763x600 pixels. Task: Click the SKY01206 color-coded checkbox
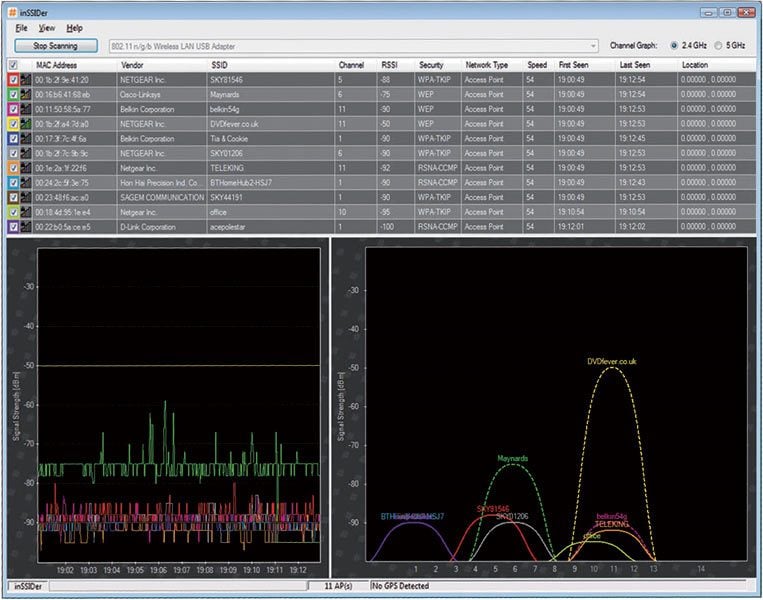(x=14, y=153)
